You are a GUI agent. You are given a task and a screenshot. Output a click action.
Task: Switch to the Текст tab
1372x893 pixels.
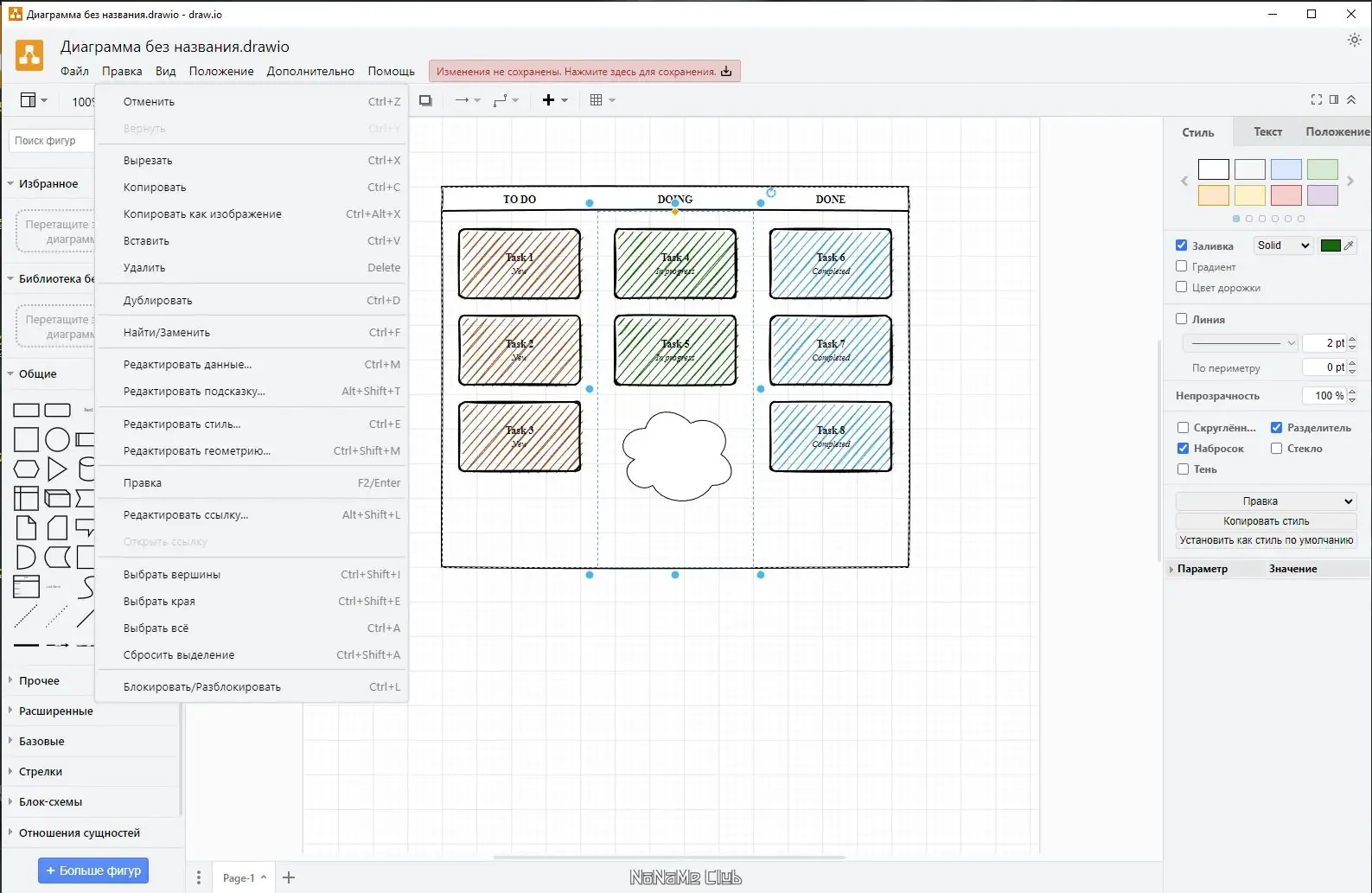[1267, 131]
